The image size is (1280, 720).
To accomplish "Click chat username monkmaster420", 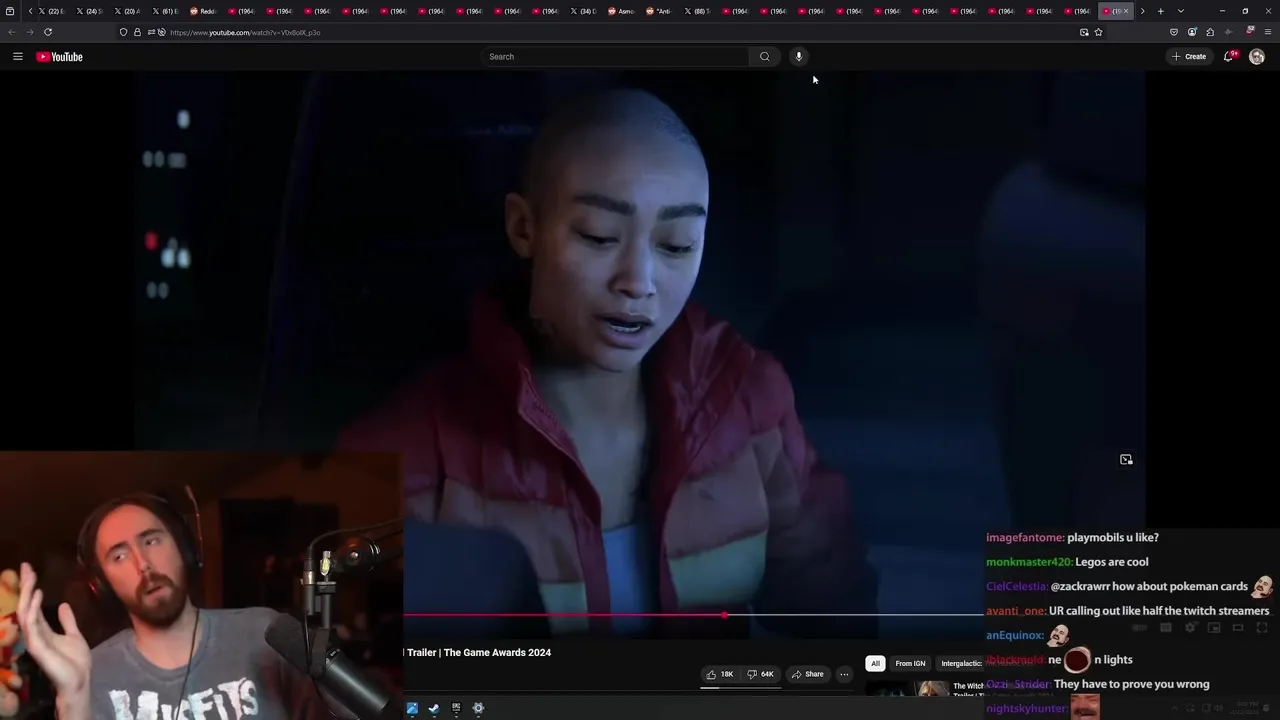I will [1029, 562].
